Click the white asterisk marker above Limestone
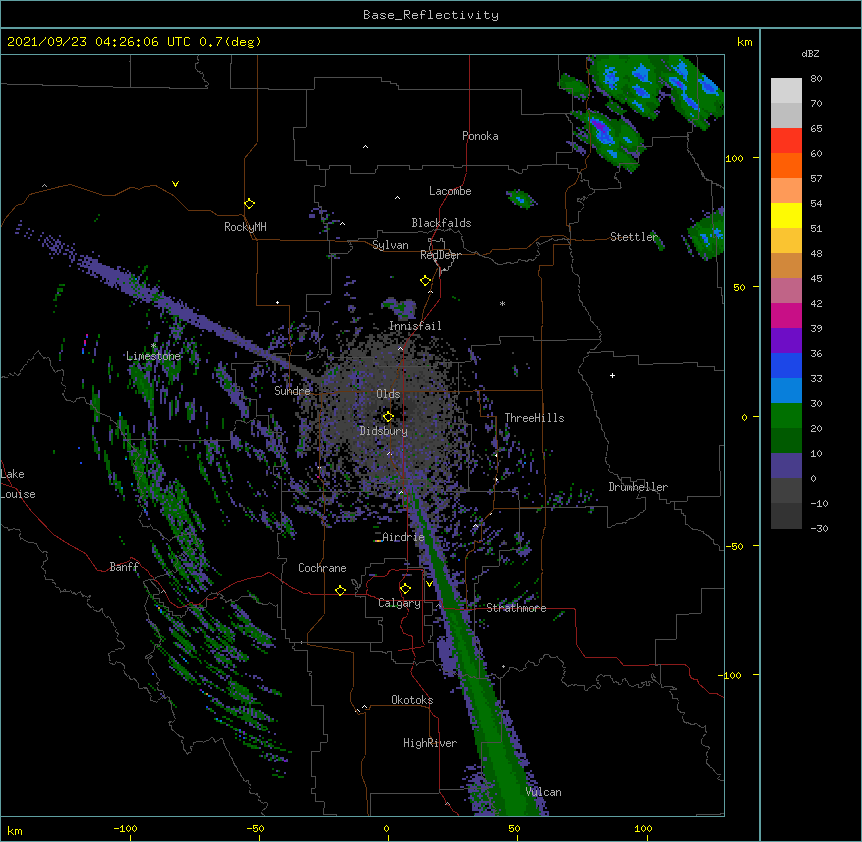This screenshot has height=842, width=862. point(153,346)
